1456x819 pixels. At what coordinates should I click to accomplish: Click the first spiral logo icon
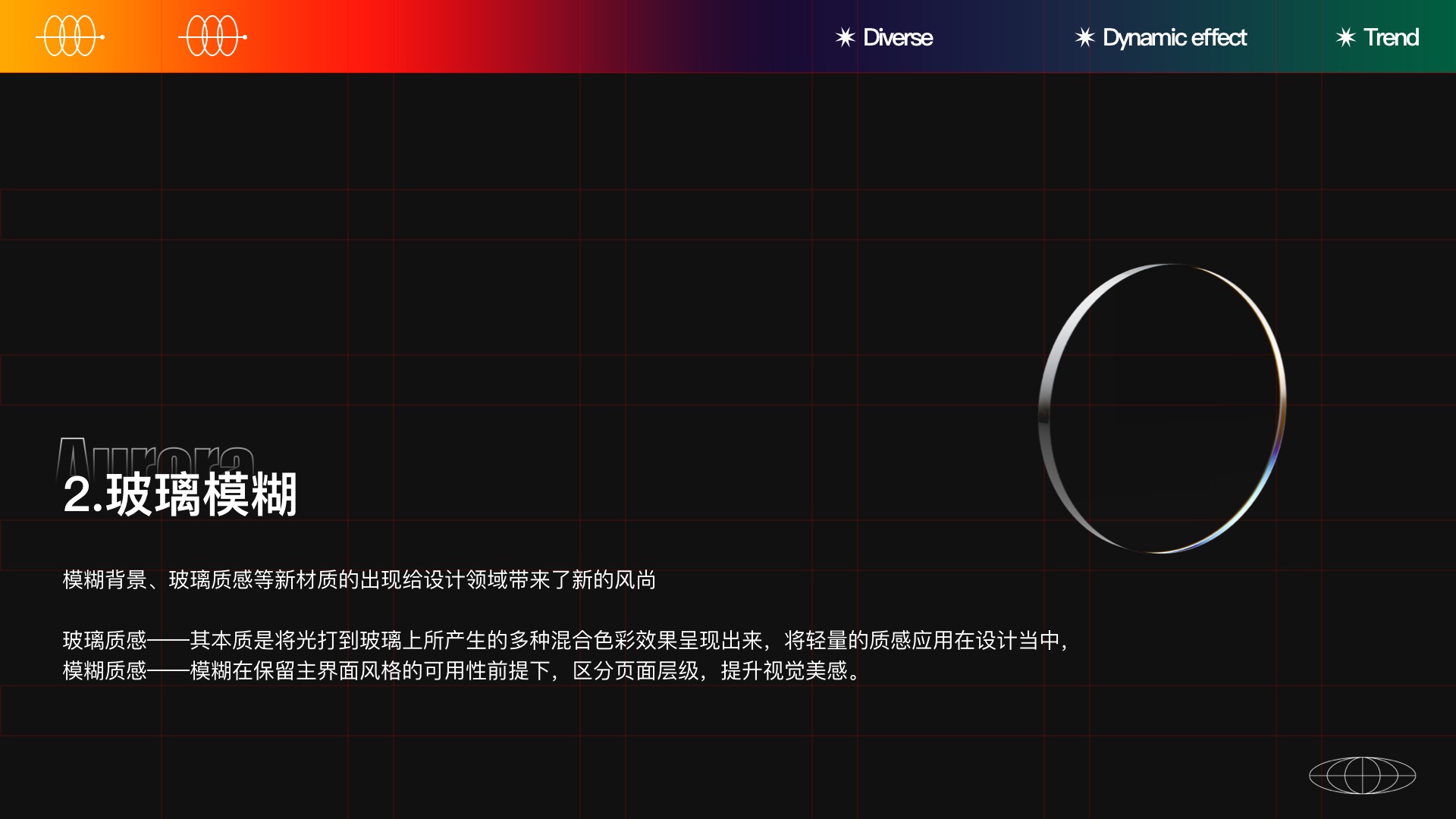pyautogui.click(x=71, y=36)
